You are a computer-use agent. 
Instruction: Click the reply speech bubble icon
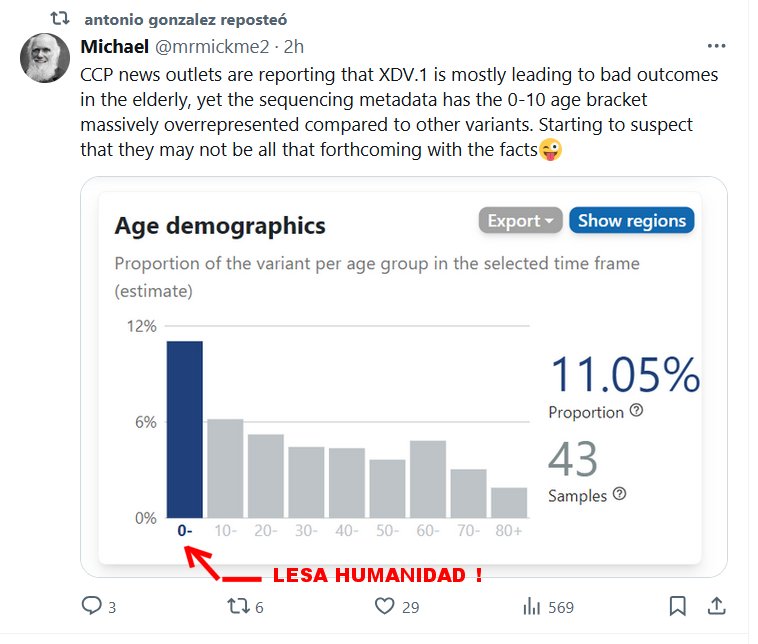tap(92, 606)
